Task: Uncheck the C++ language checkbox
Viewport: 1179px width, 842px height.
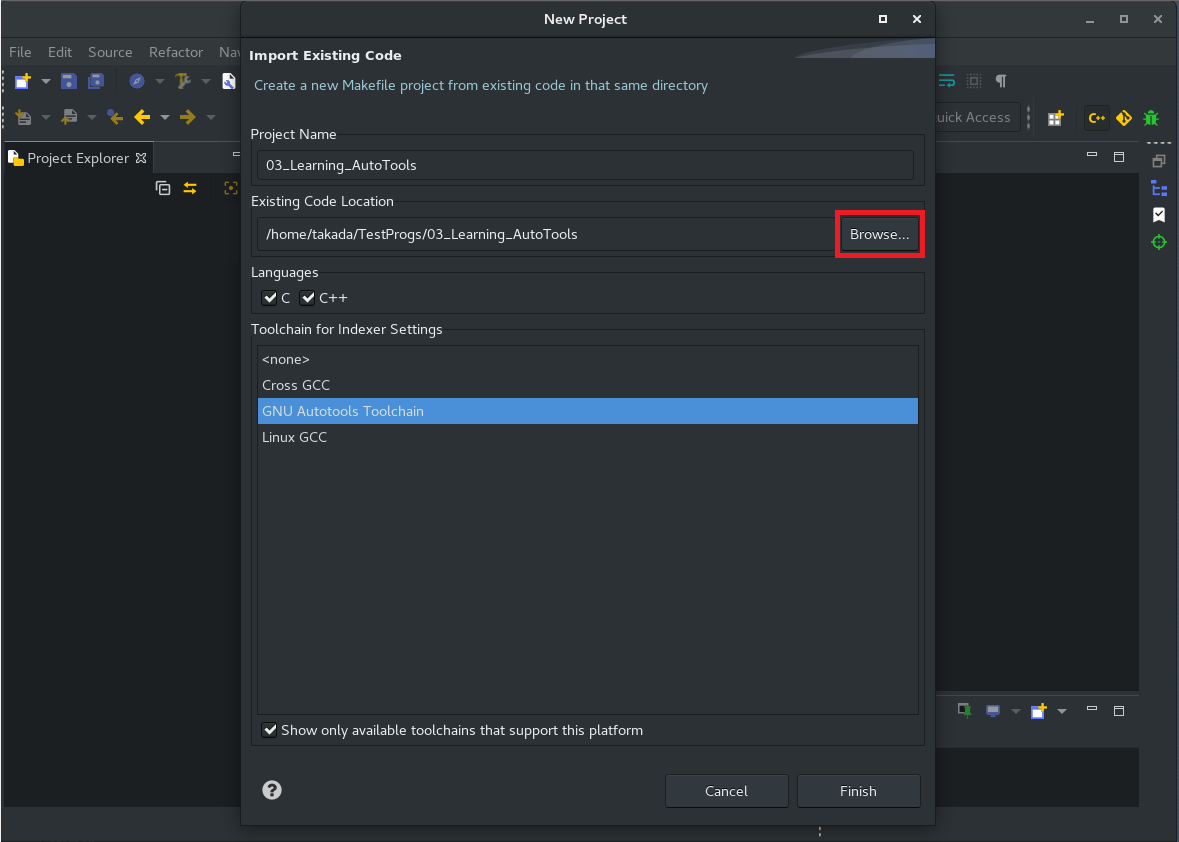Action: pyautogui.click(x=307, y=297)
